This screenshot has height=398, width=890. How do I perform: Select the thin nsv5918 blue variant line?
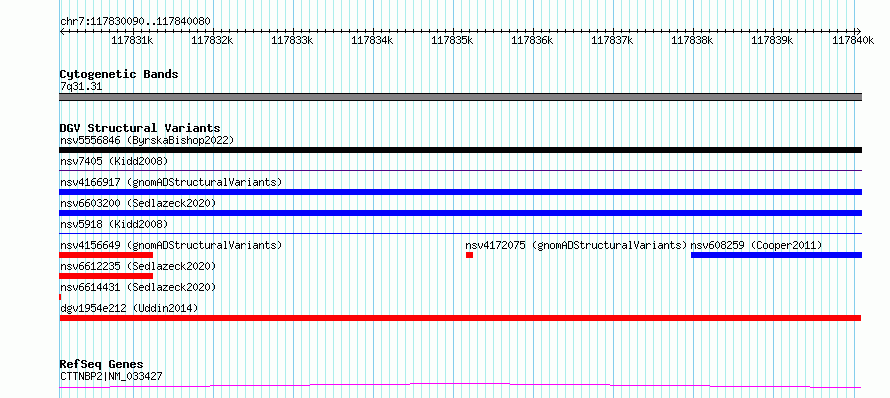[x=460, y=233]
